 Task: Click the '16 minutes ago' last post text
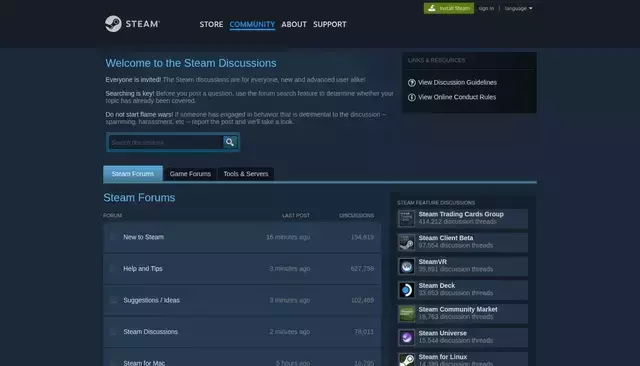(x=288, y=237)
